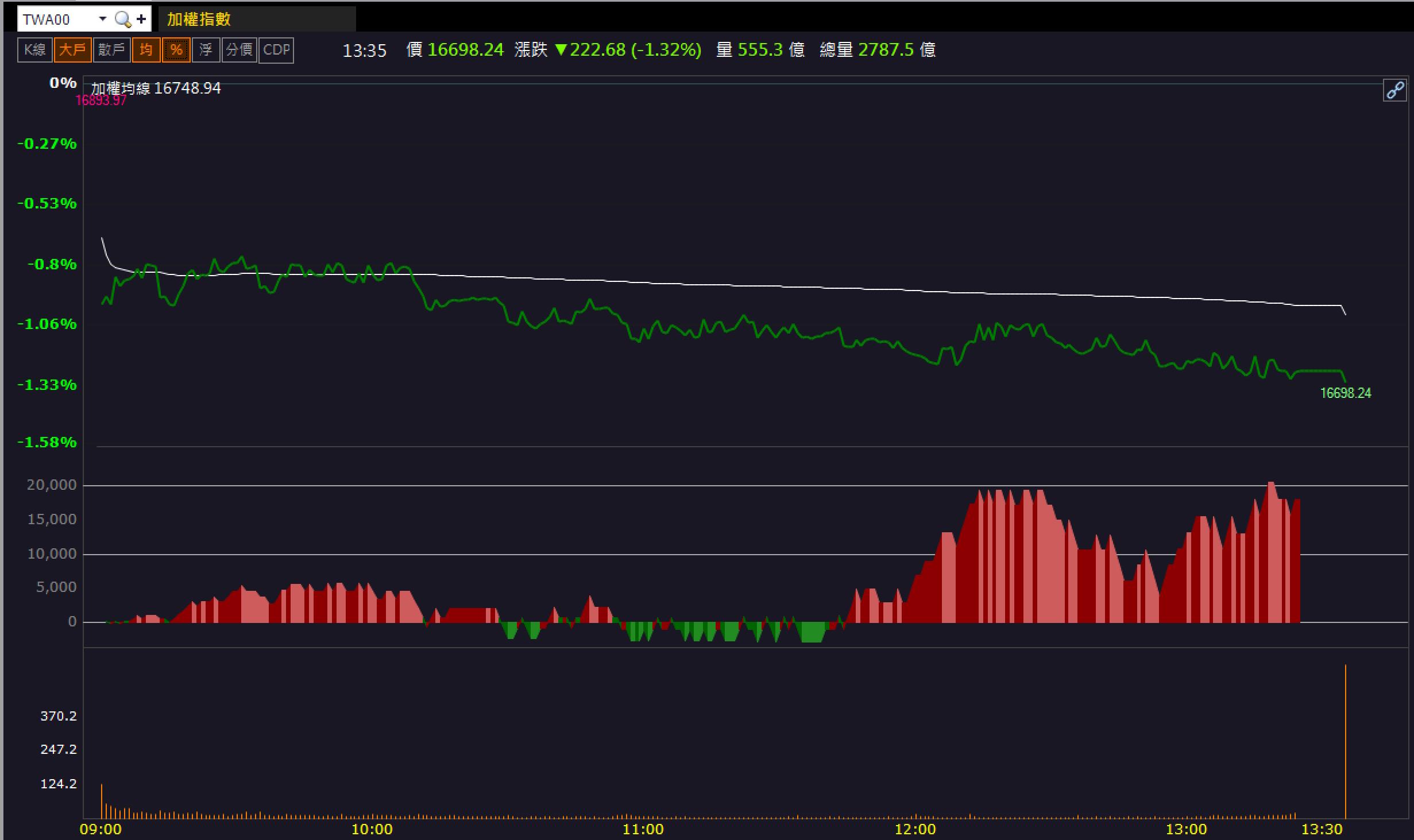
Task: Toggle the 均 average line button
Action: 146,50
